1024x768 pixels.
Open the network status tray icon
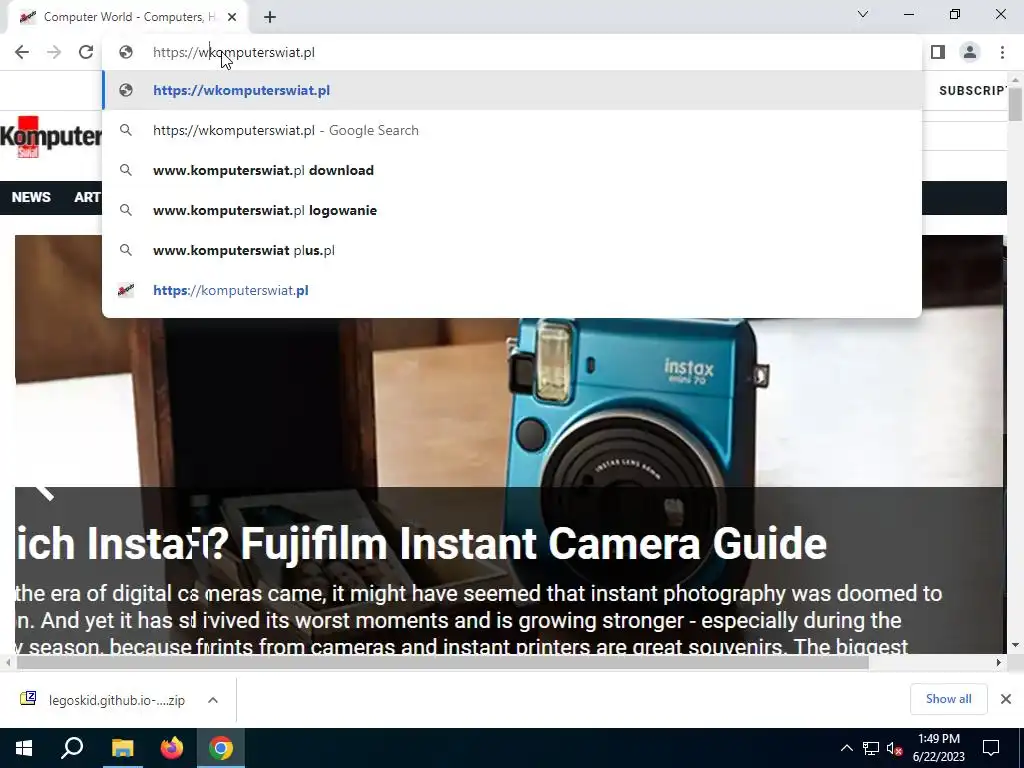coord(871,748)
